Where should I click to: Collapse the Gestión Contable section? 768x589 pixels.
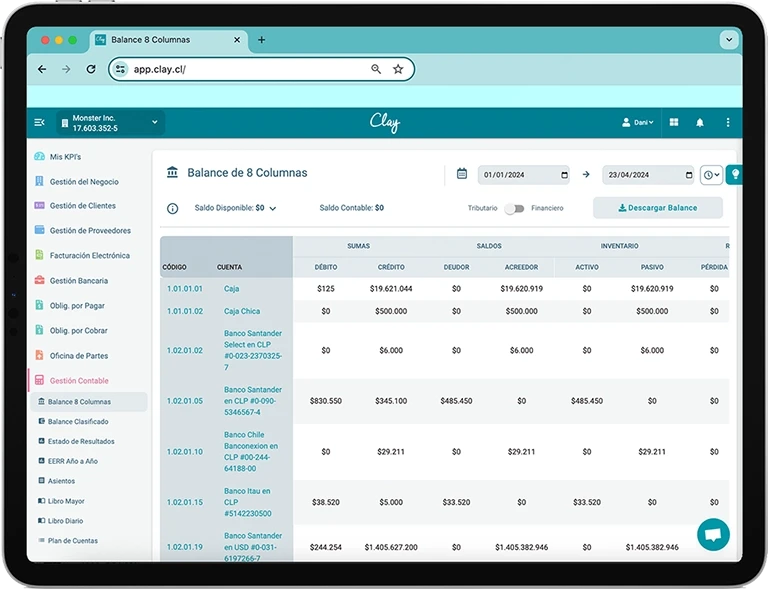pos(79,380)
